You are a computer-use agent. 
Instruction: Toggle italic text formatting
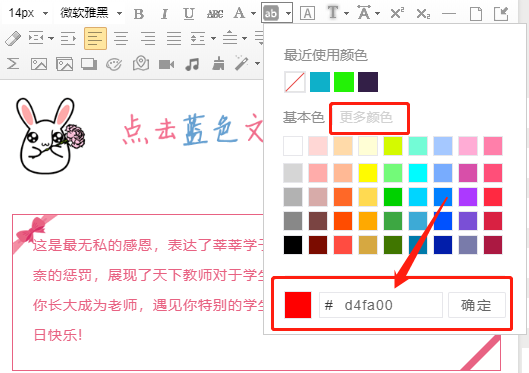164,13
